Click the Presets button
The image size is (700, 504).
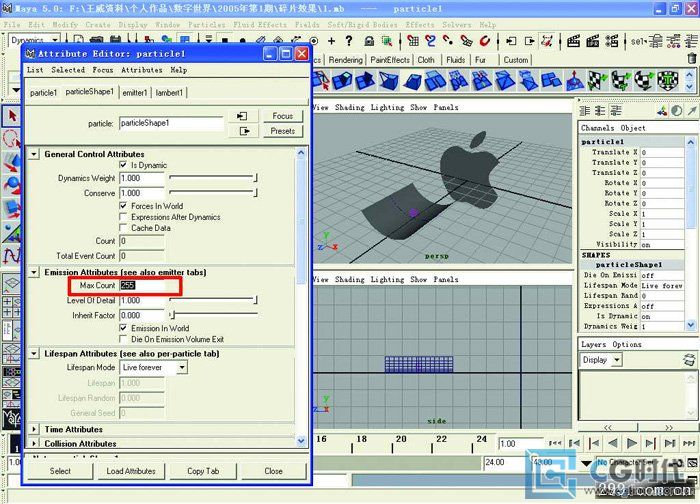tap(283, 131)
